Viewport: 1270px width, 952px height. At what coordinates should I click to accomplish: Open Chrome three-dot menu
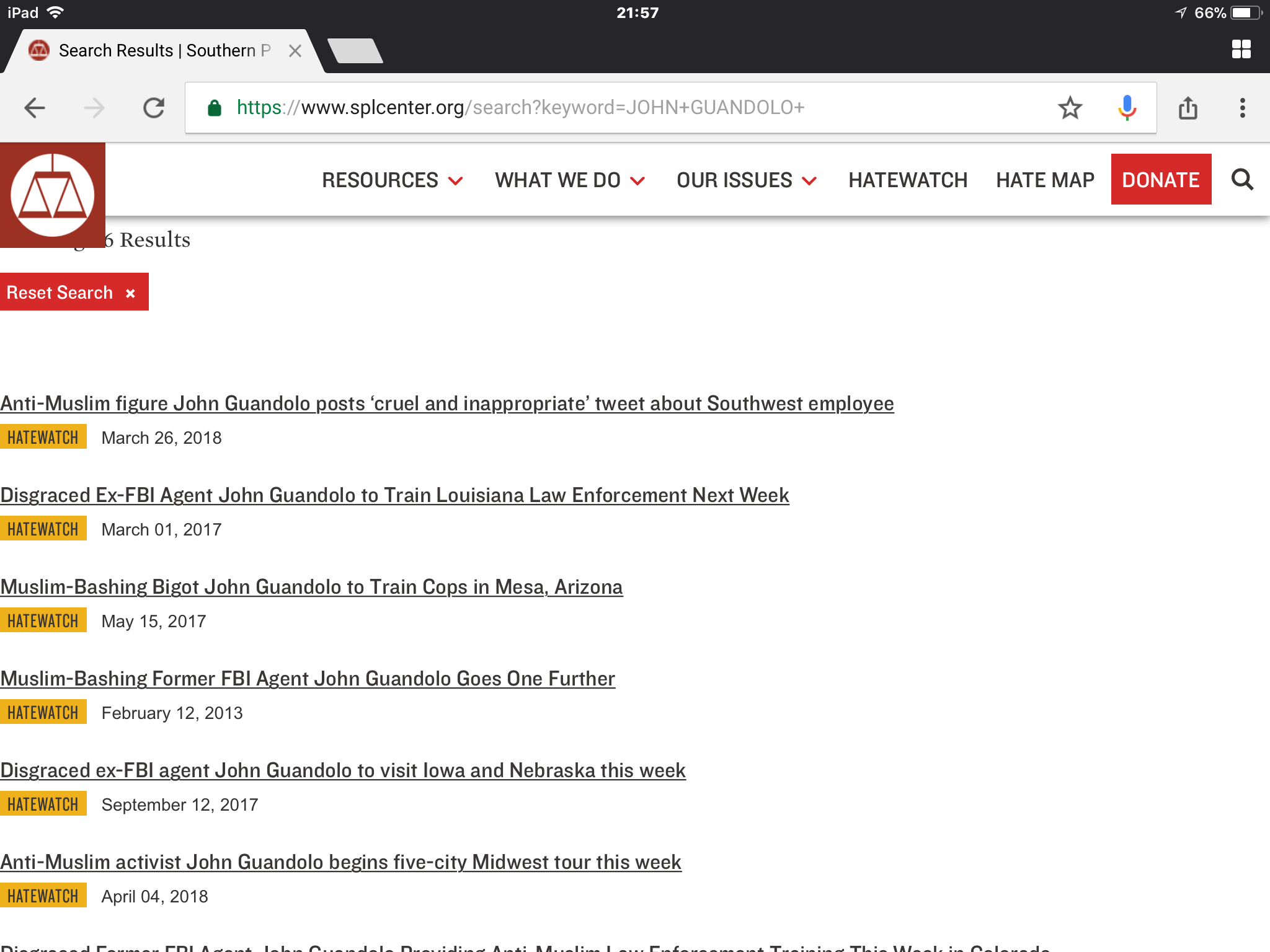click(x=1242, y=108)
